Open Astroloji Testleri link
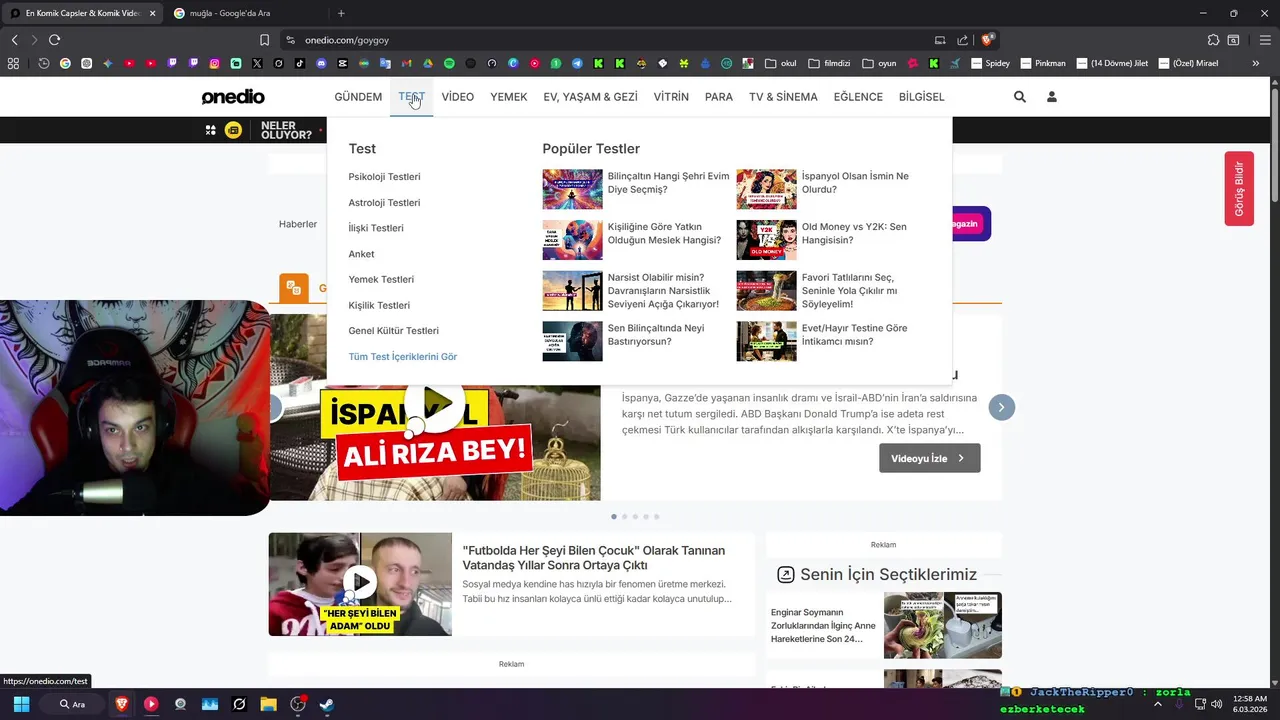The height and width of the screenshot is (720, 1280). (384, 203)
